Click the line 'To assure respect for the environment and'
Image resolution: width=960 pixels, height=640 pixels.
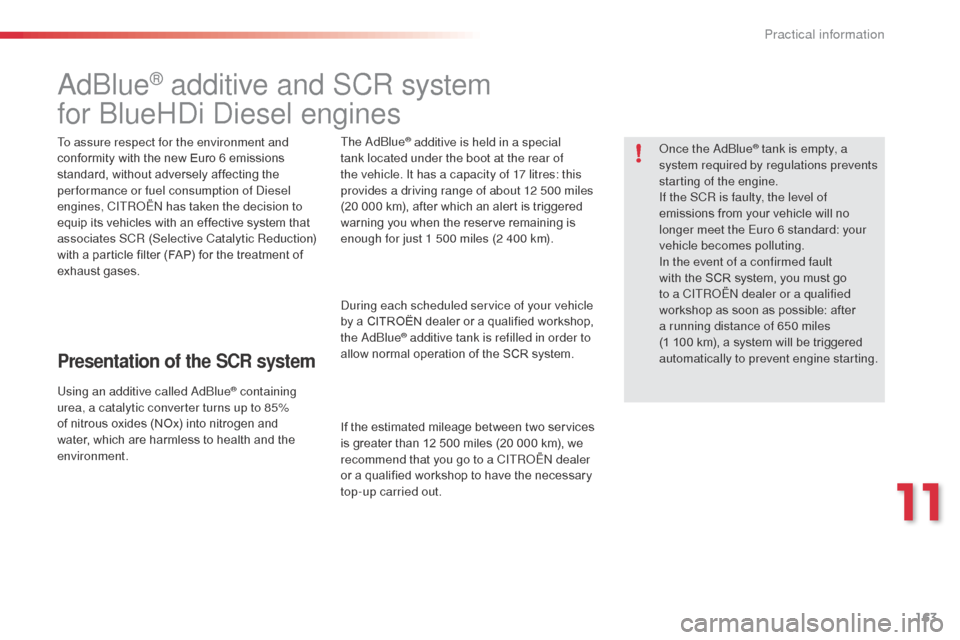click(x=173, y=142)
